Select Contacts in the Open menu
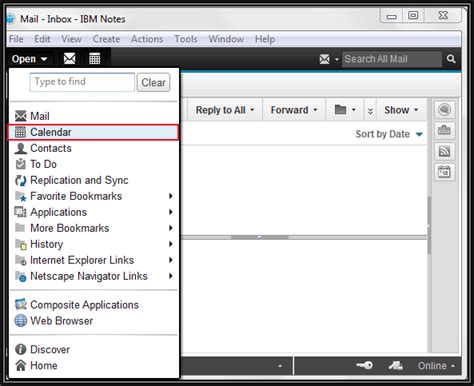This screenshot has width=474, height=386. (94, 148)
